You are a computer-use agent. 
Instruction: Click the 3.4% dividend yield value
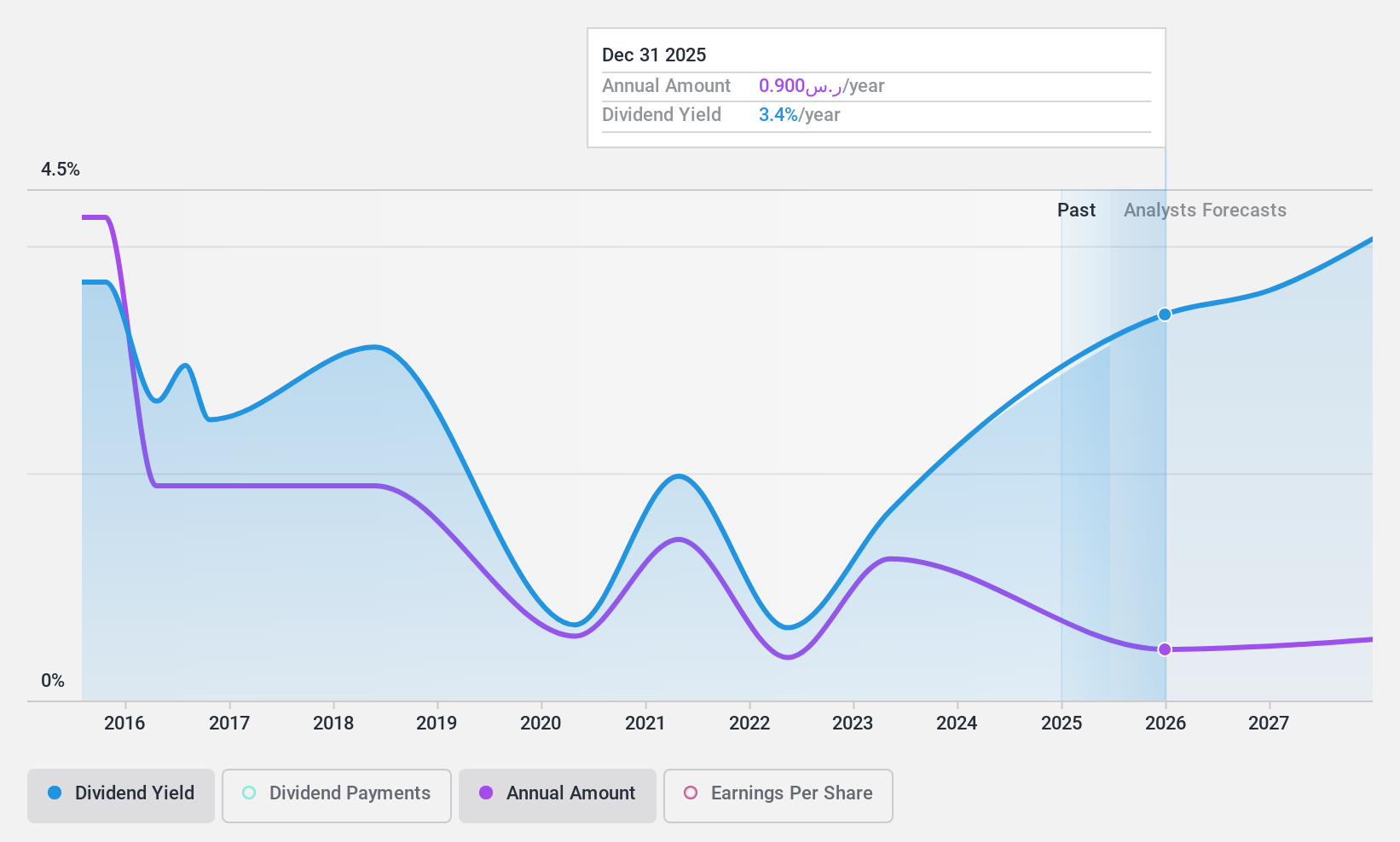point(778,115)
